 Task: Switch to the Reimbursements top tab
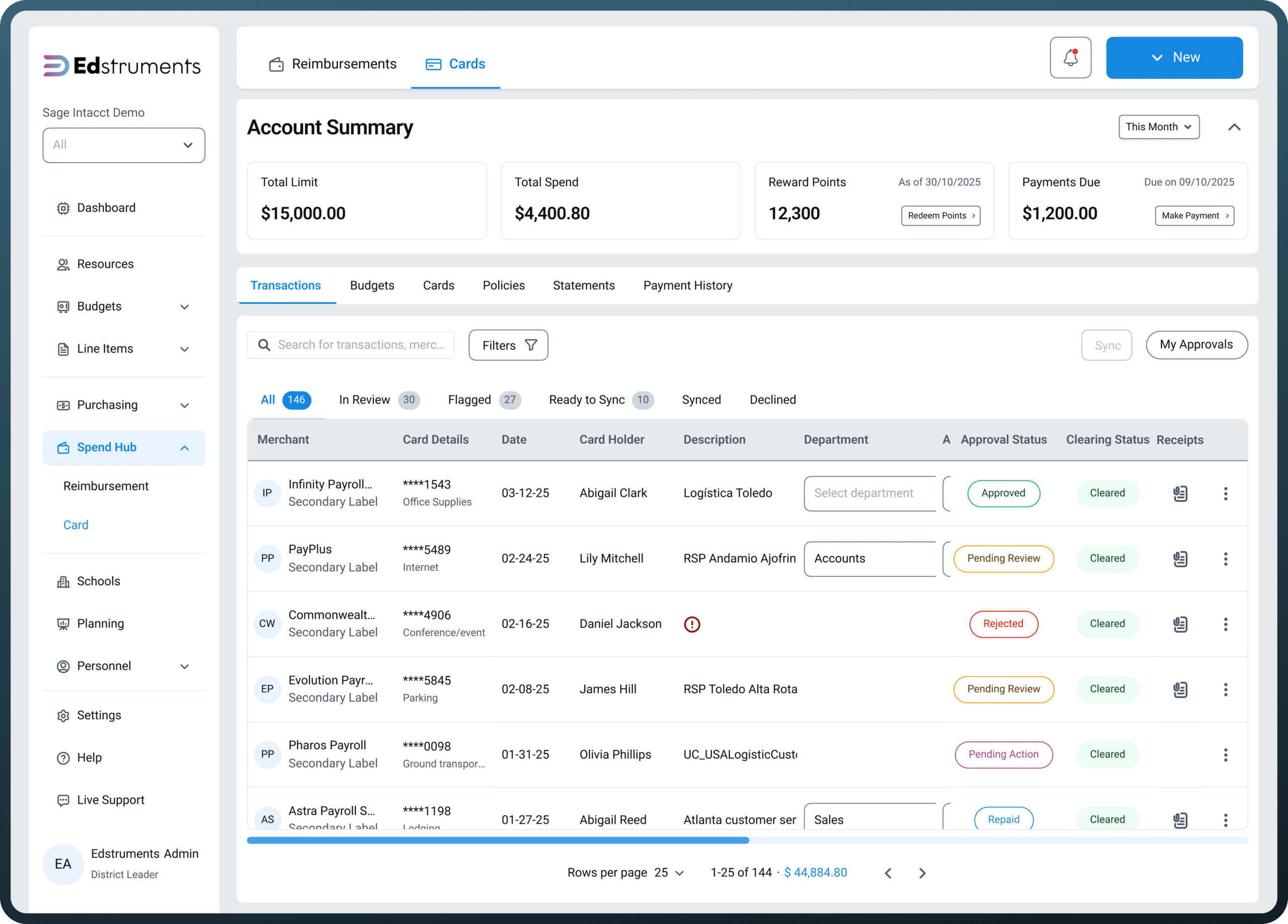tap(333, 63)
